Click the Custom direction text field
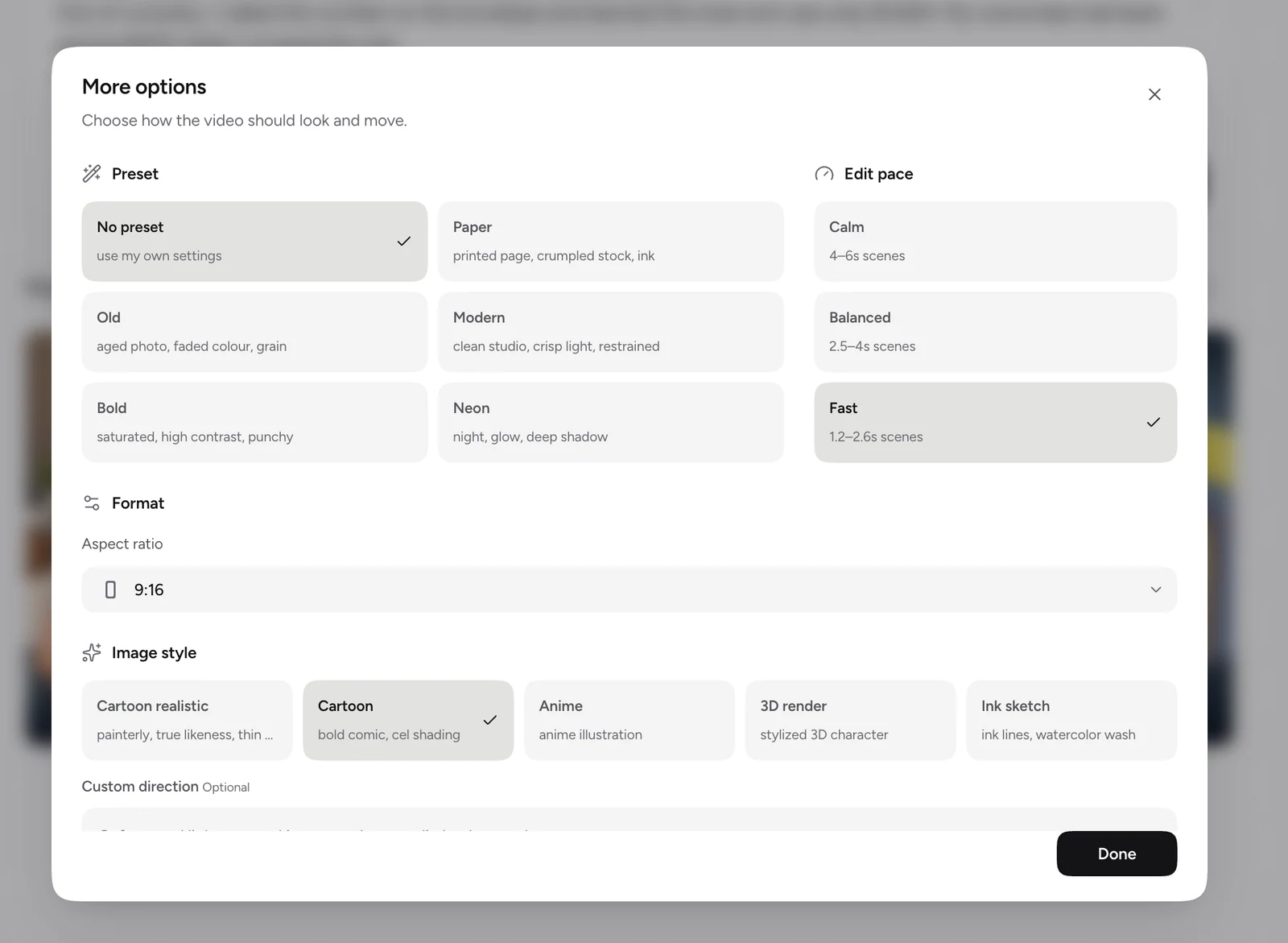Screen dimensions: 1288x943 [630, 820]
